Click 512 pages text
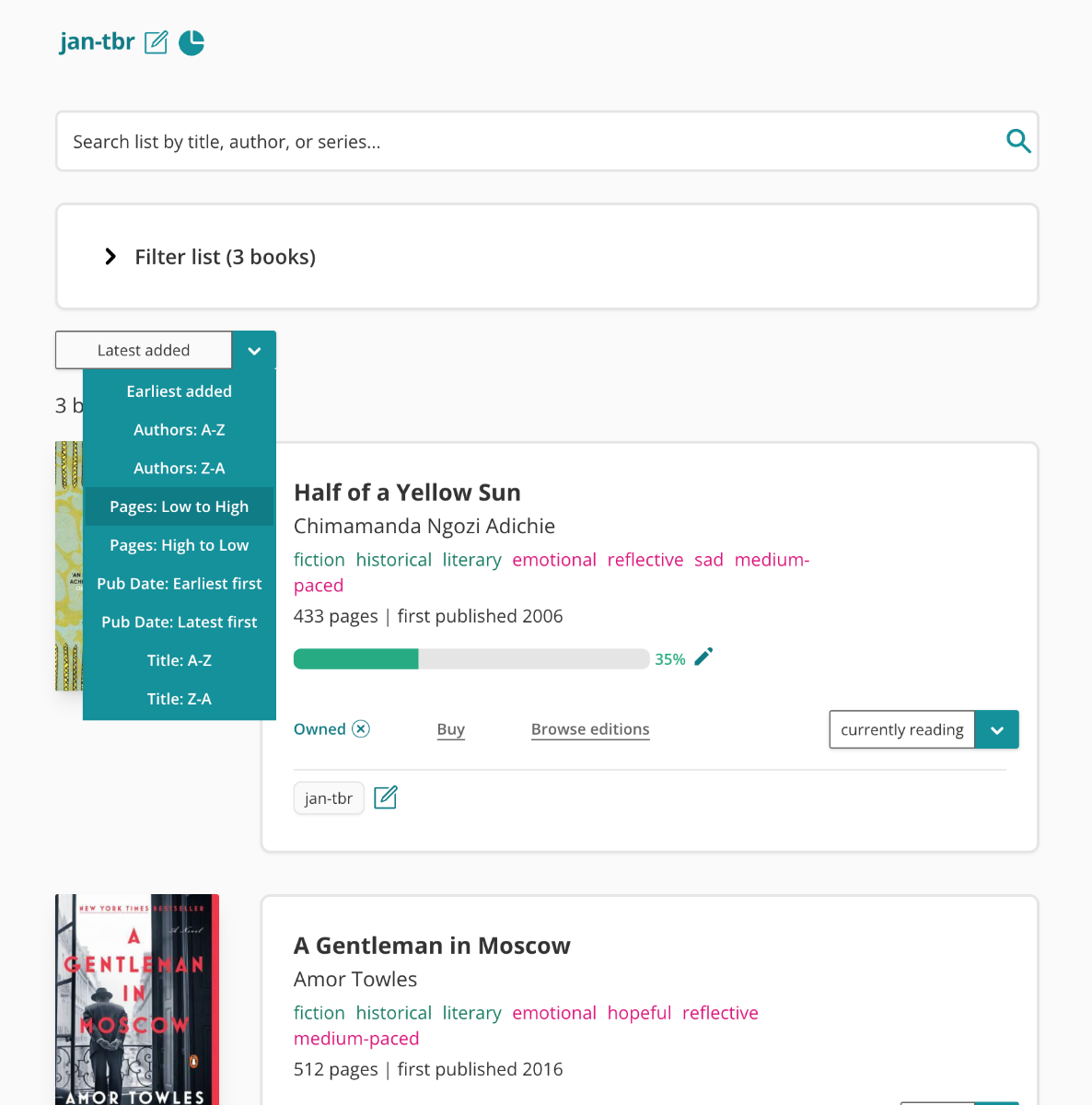The height and width of the screenshot is (1105, 1092). coord(336,1069)
